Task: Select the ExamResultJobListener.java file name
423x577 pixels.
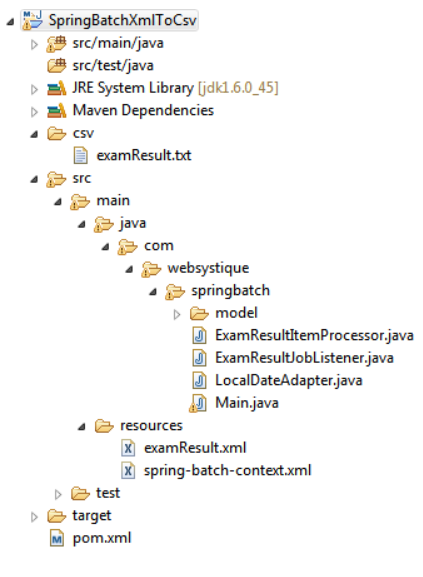Action: (305, 358)
